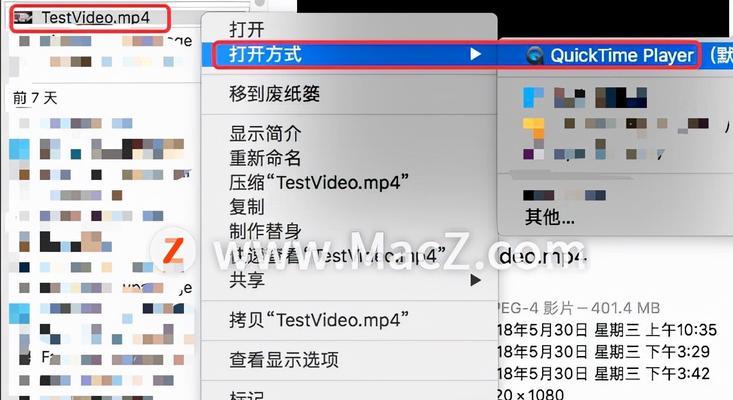
Task: Open the 打开方式 submenu entry
Action: tap(348, 55)
